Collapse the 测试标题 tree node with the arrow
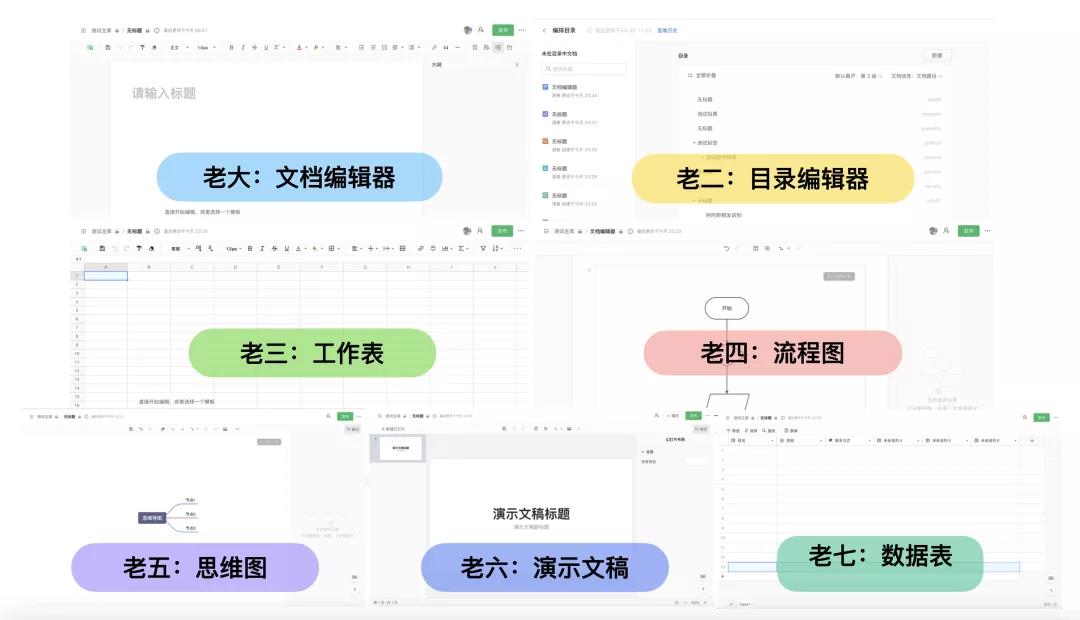The image size is (1080, 620). (694, 143)
